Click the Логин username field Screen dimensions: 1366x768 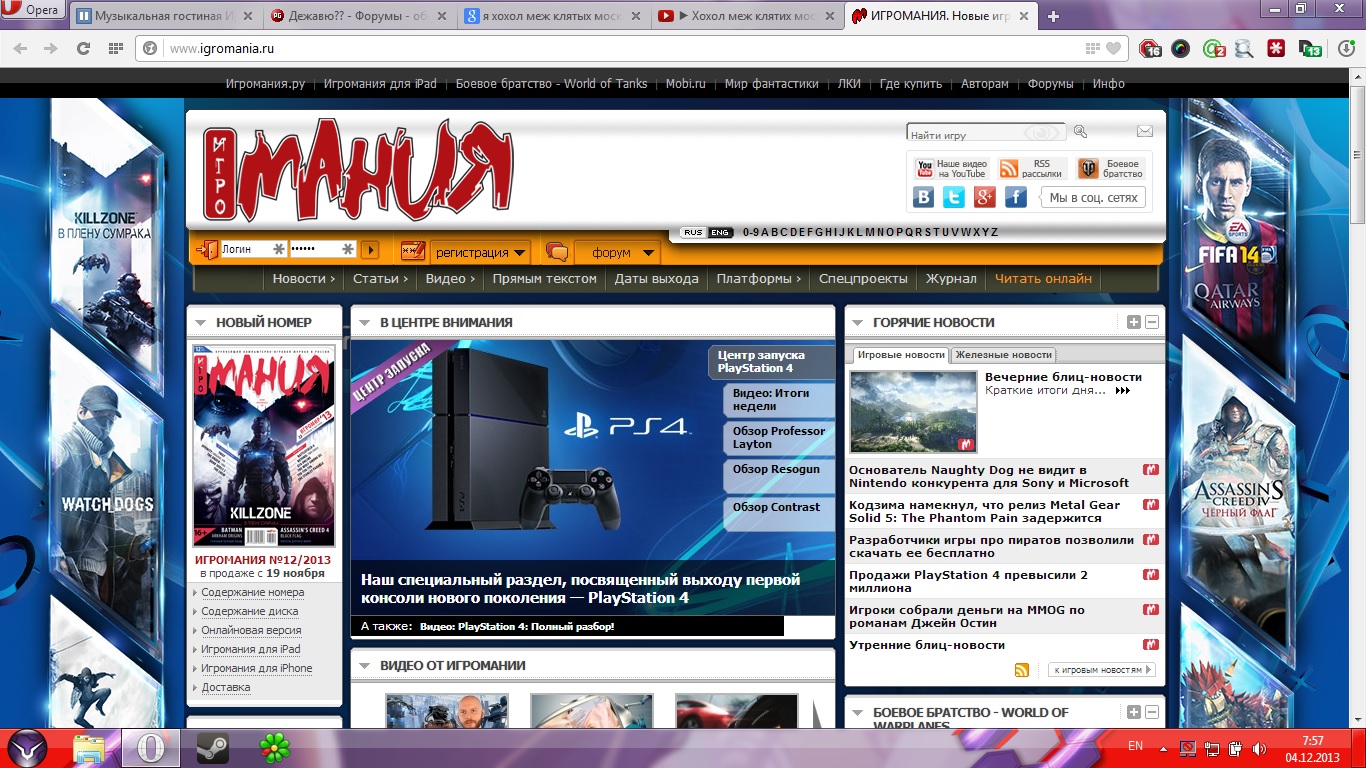(x=253, y=250)
